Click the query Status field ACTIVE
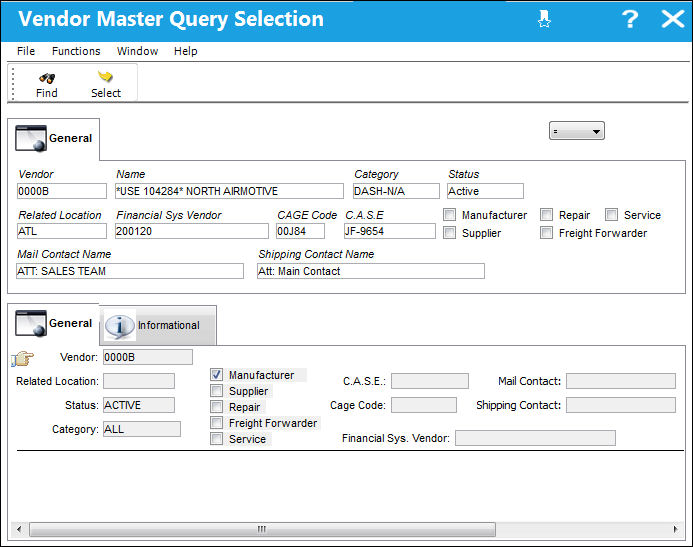The width and height of the screenshot is (693, 547). pos(139,405)
